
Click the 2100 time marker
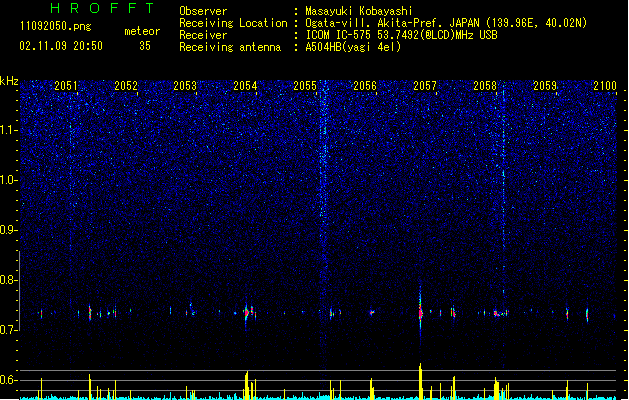click(605, 86)
